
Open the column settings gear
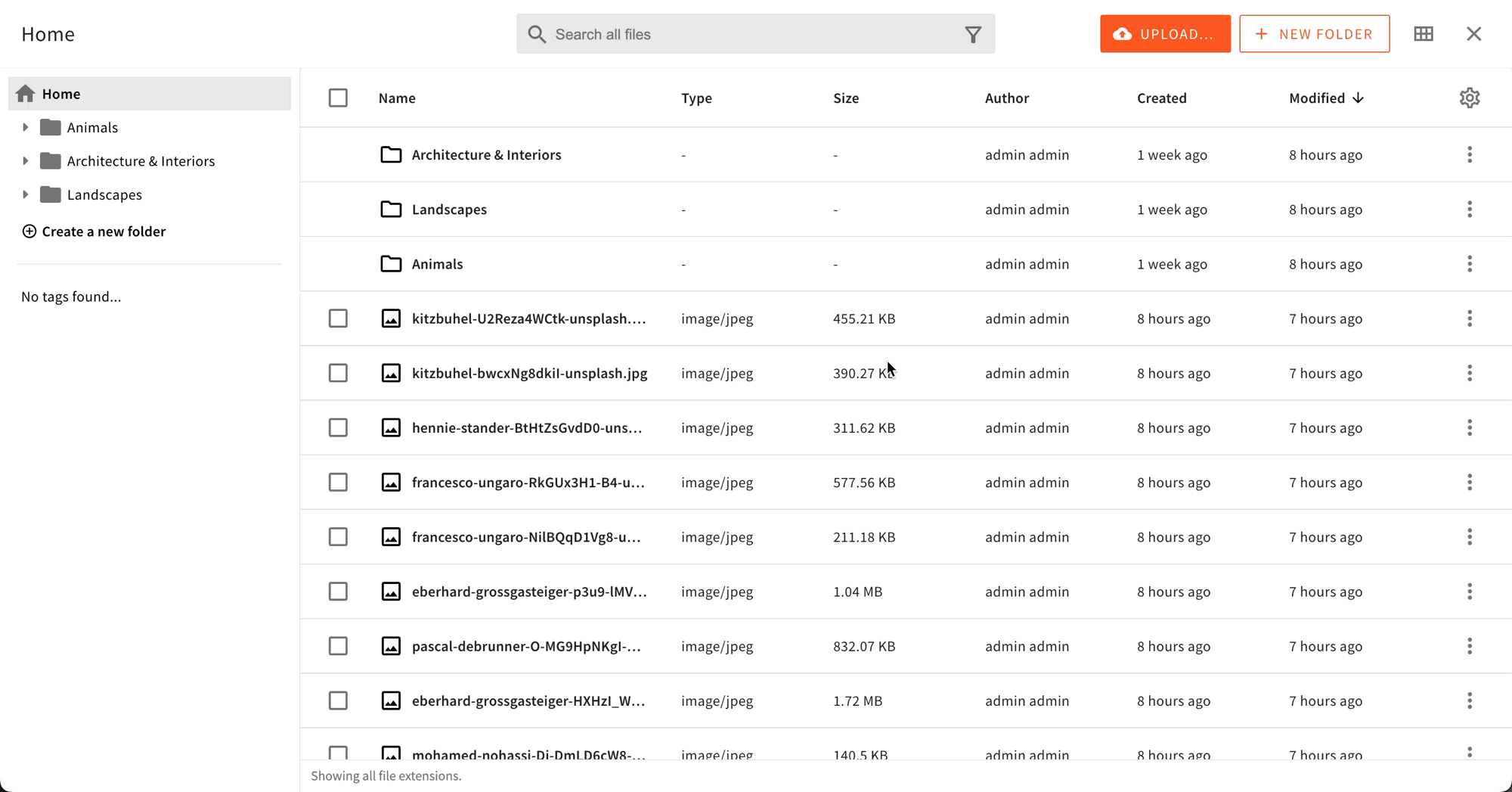(x=1469, y=98)
